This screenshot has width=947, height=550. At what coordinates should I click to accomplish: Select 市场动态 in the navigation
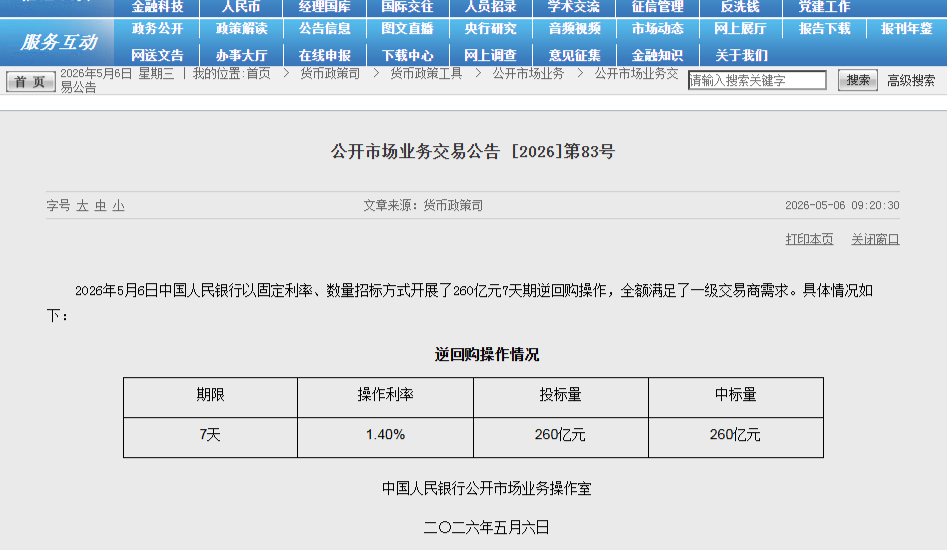[x=657, y=28]
